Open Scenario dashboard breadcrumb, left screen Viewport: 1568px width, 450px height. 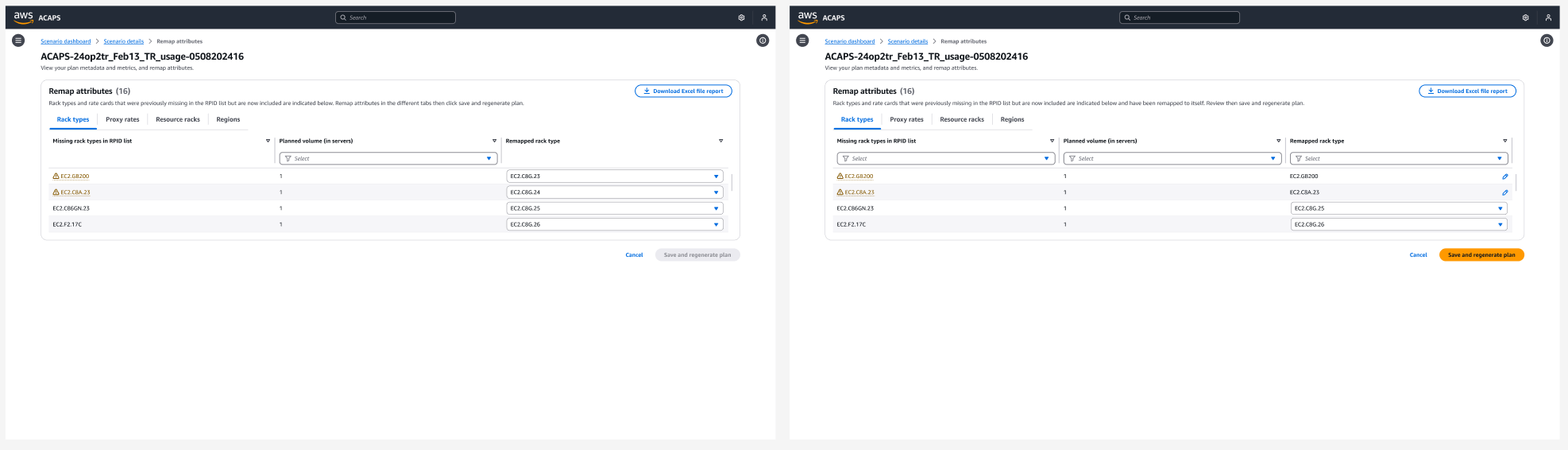click(66, 41)
